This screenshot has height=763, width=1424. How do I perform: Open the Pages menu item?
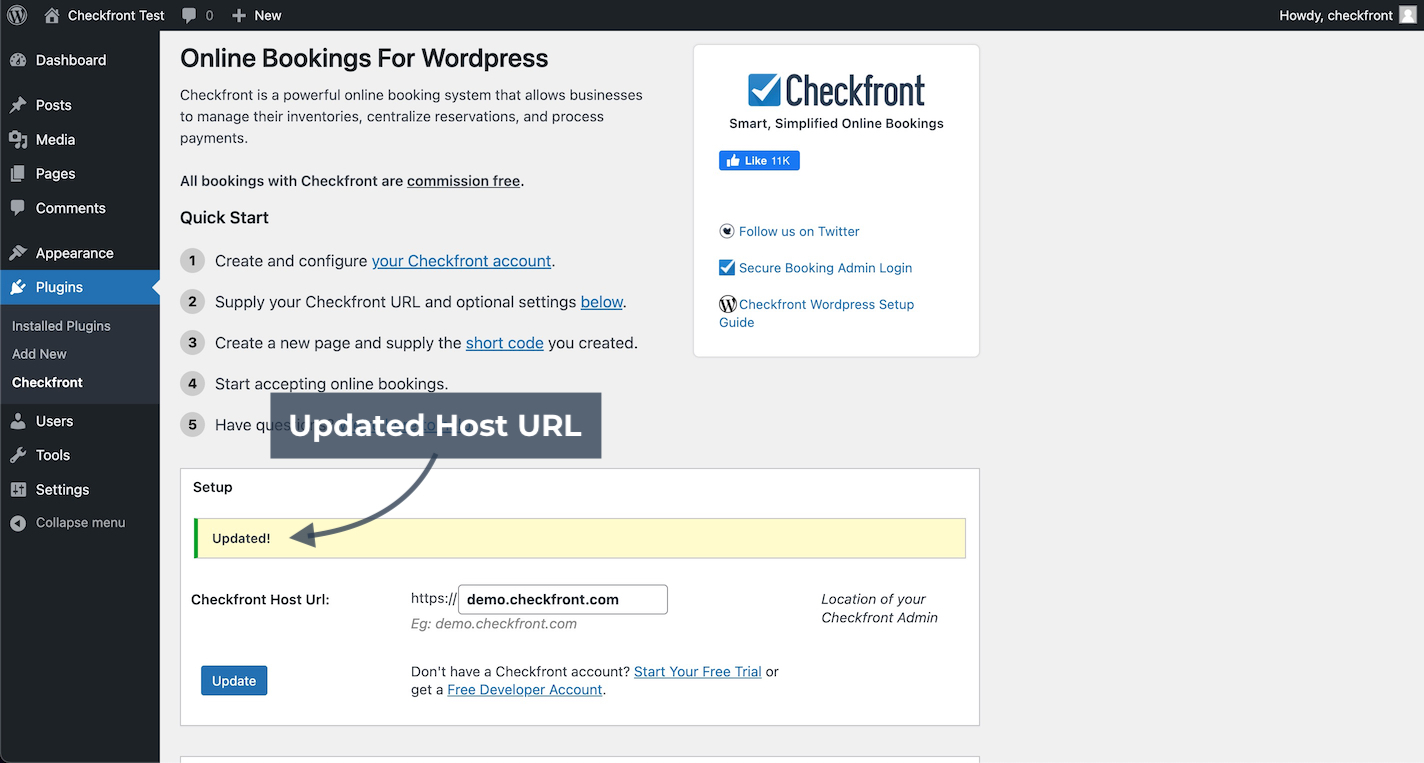tap(56, 174)
